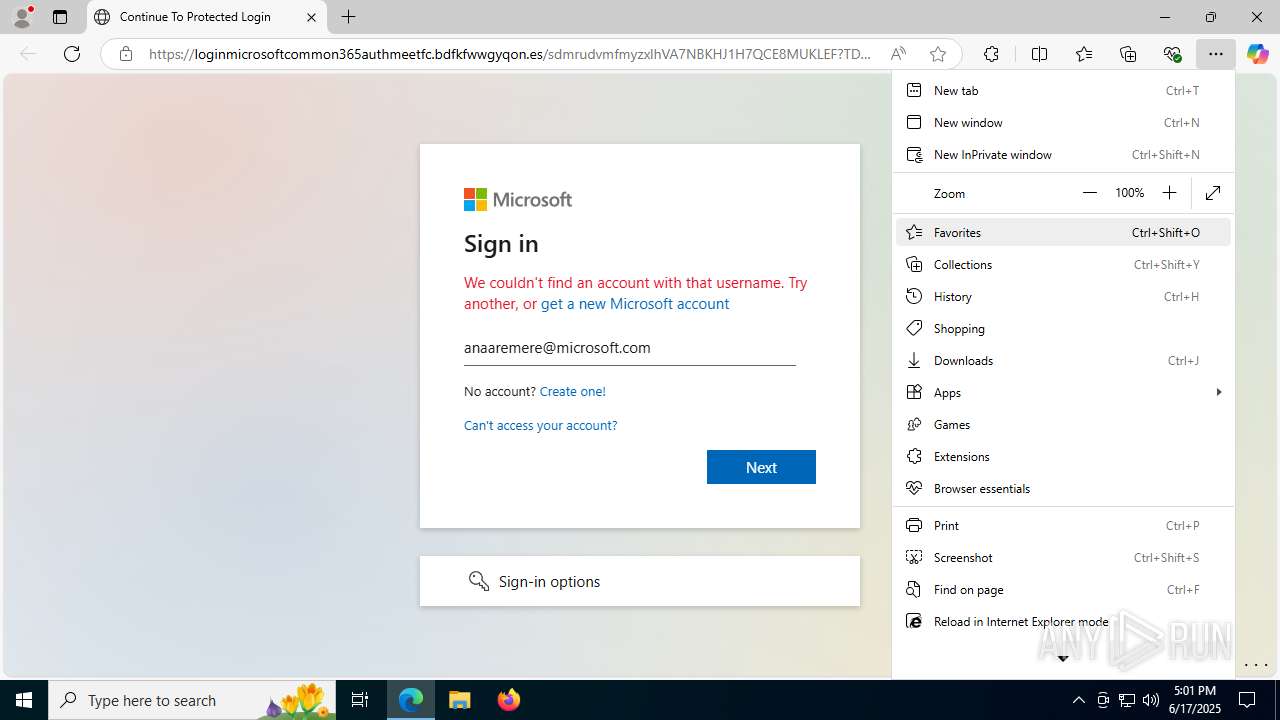The width and height of the screenshot is (1280, 720).
Task: Switch to Edge on the taskbar
Action: coord(411,700)
